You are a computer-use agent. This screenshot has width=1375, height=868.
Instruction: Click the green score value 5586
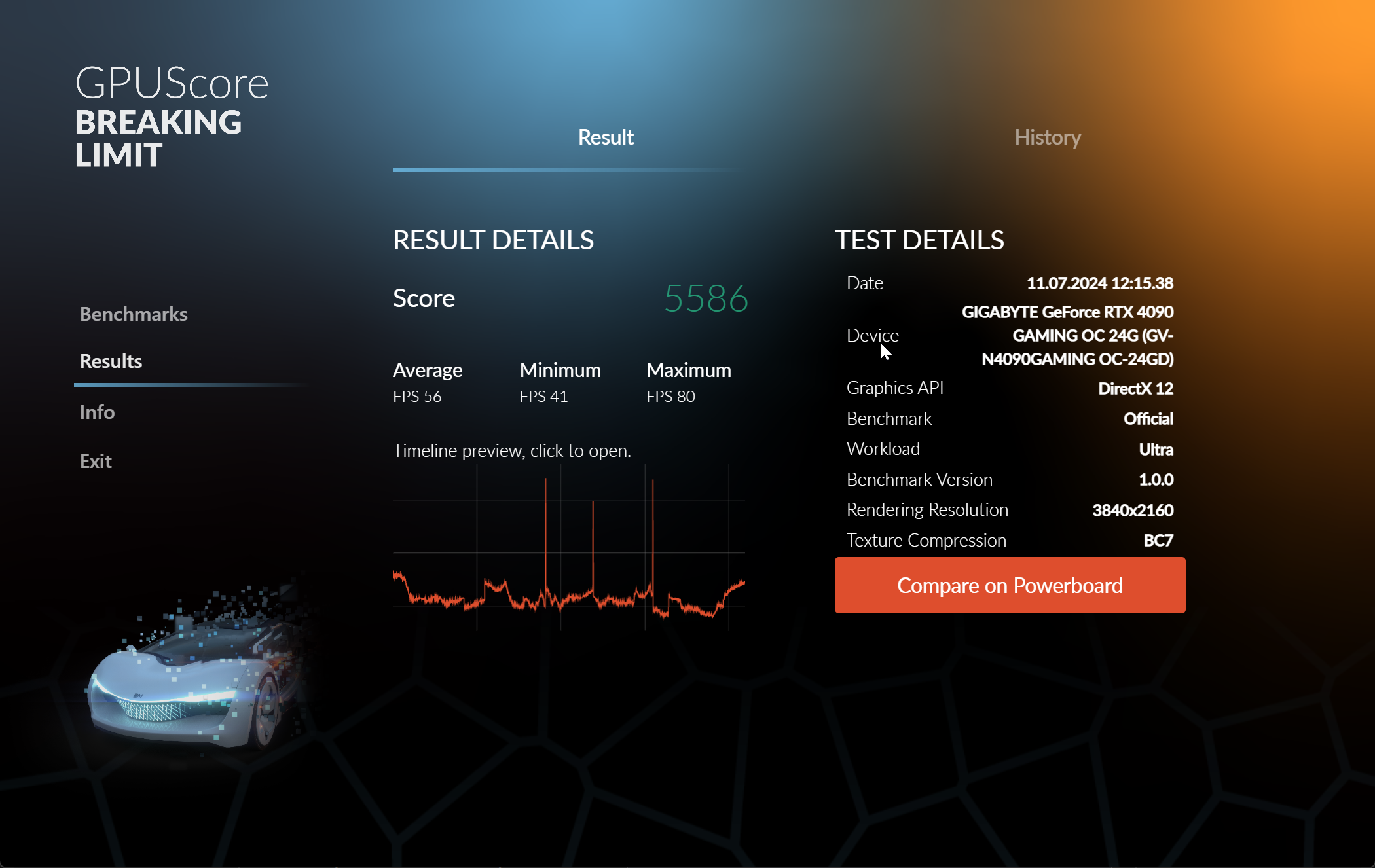[706, 298]
